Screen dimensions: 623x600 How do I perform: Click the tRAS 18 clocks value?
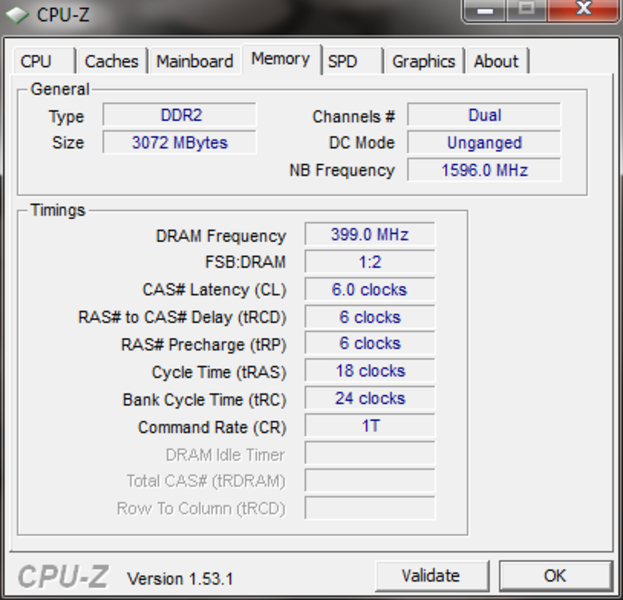370,371
